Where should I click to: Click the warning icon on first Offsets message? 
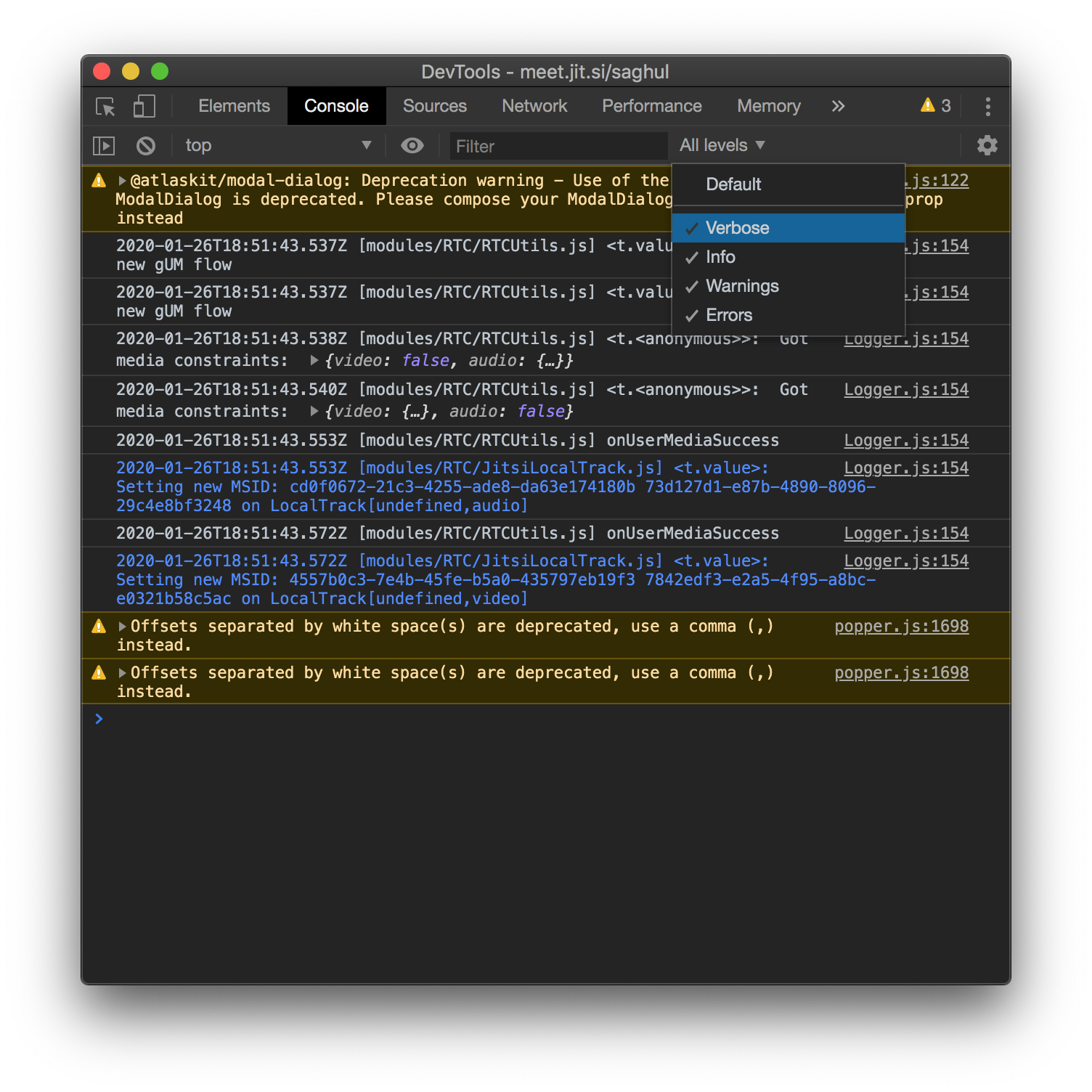[99, 627]
